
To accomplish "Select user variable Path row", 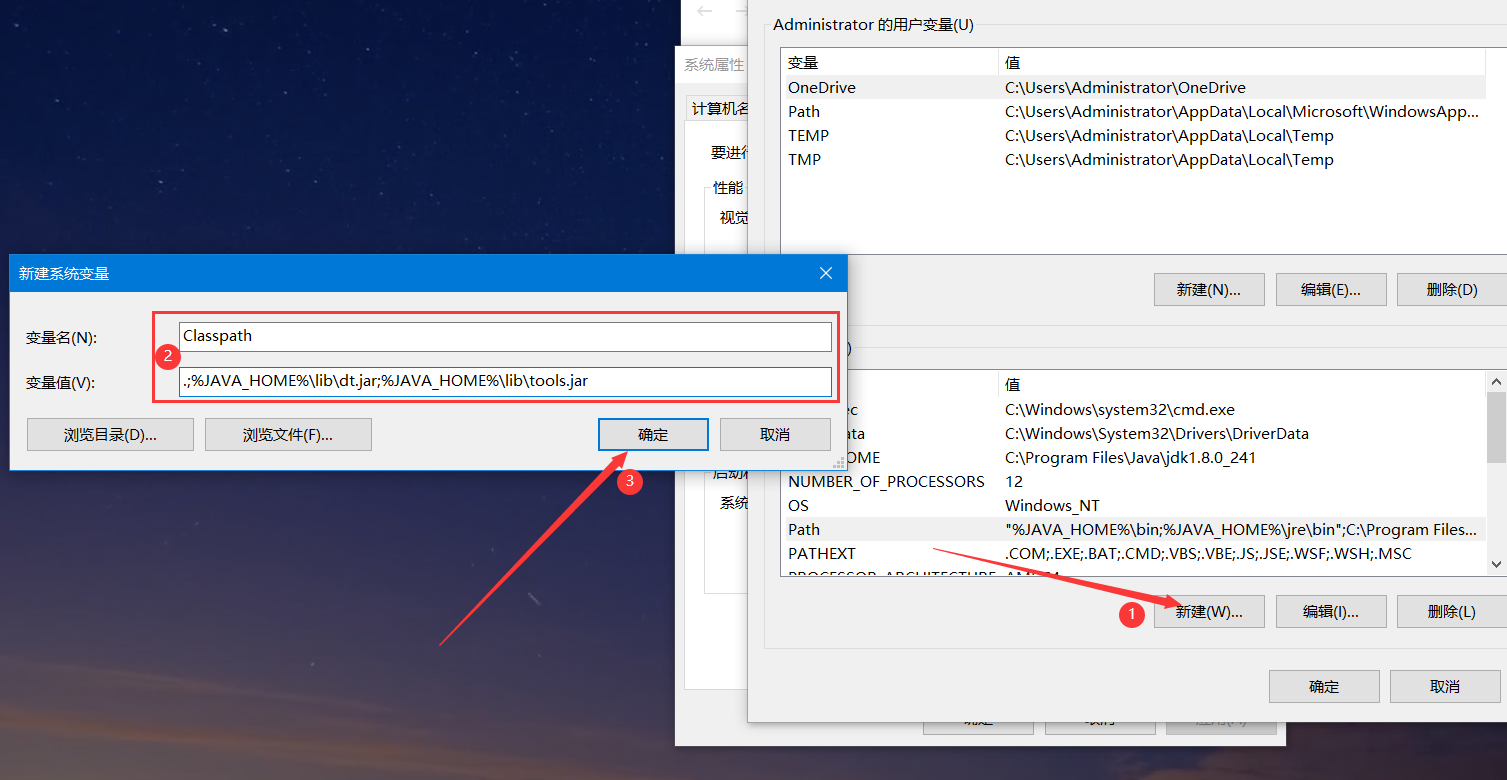I will pyautogui.click(x=1133, y=112).
